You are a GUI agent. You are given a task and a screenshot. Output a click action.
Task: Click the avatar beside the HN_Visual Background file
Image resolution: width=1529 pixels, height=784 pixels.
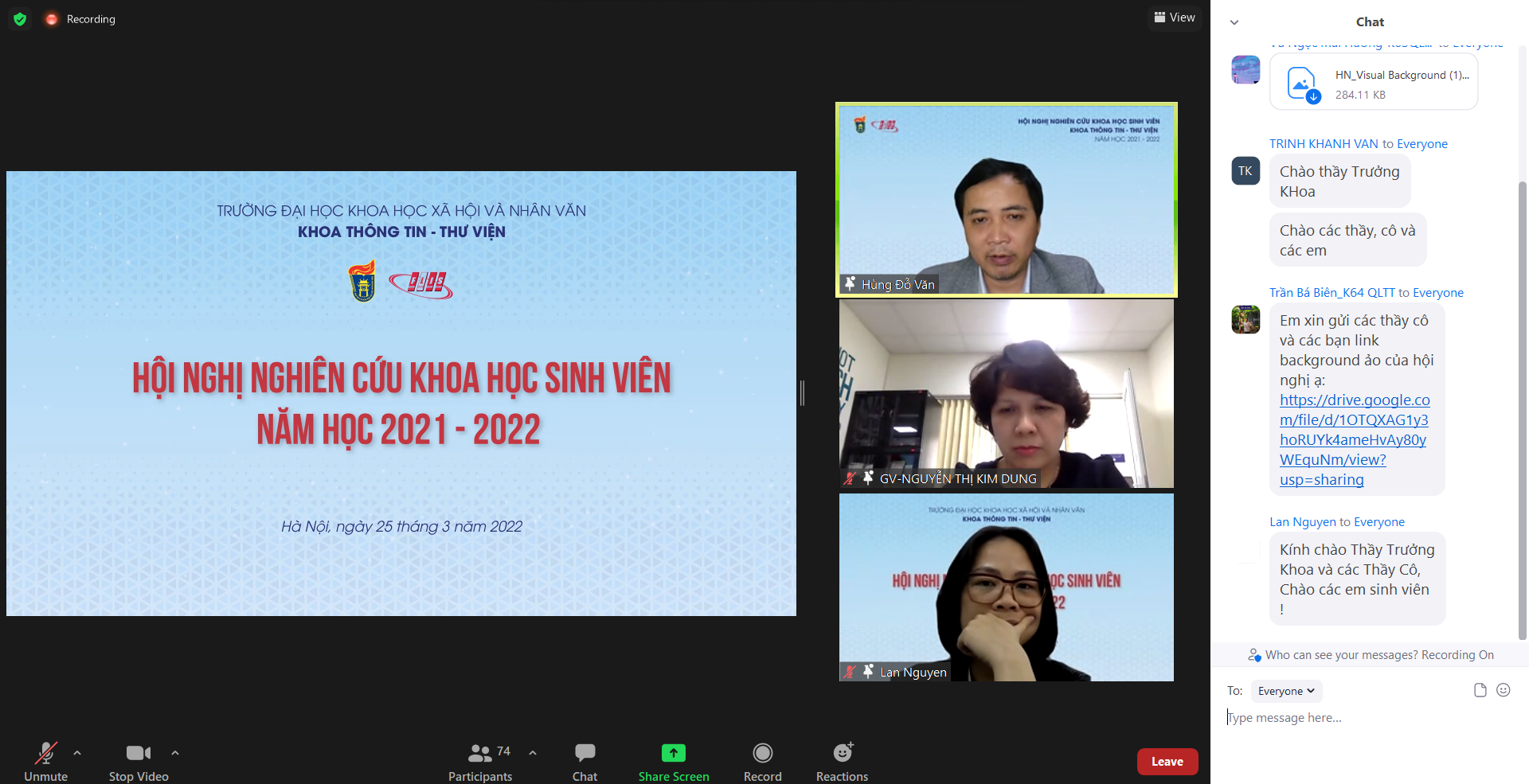pos(1245,69)
